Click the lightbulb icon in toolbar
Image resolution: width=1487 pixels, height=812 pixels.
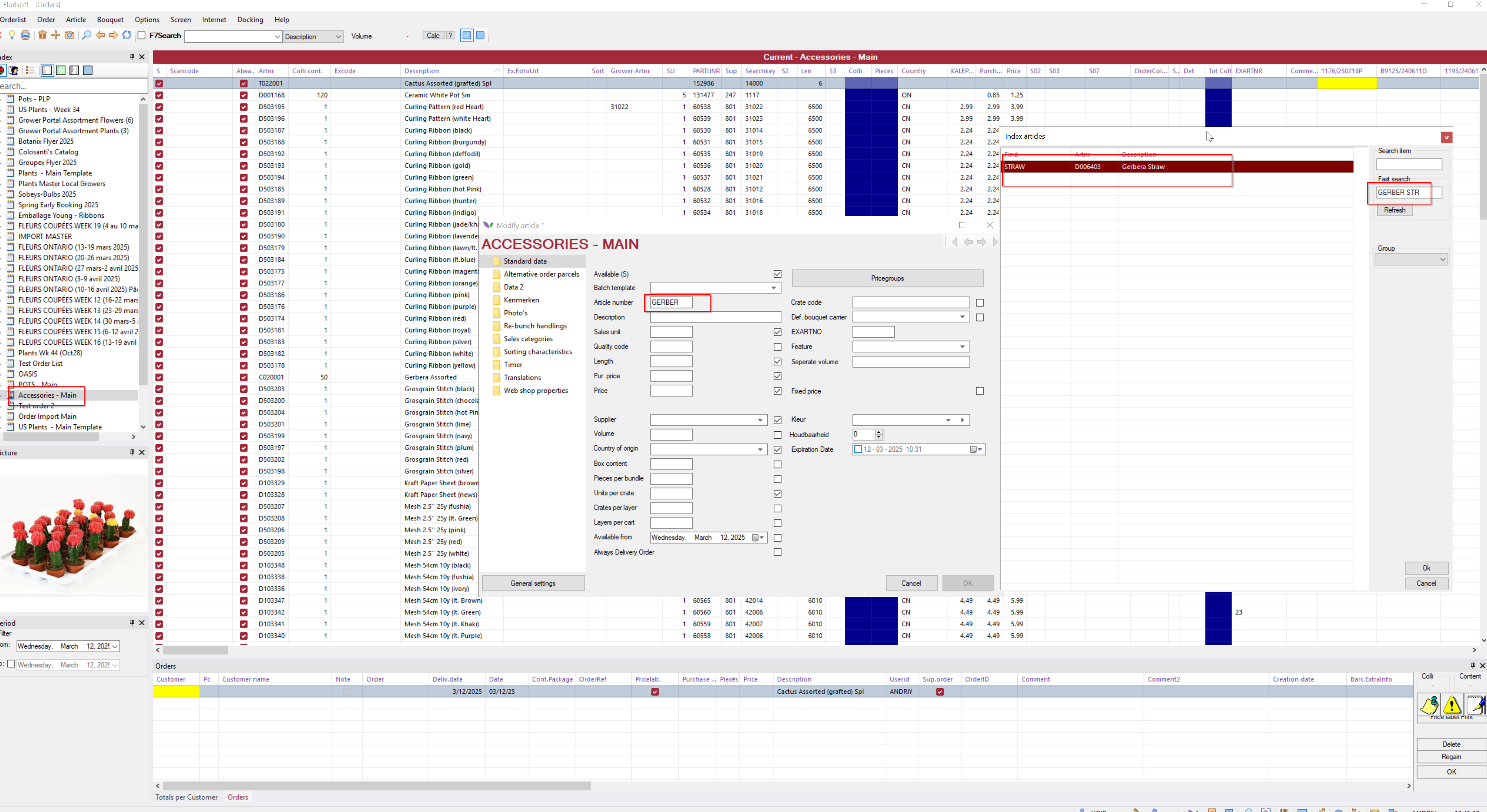click(x=11, y=36)
